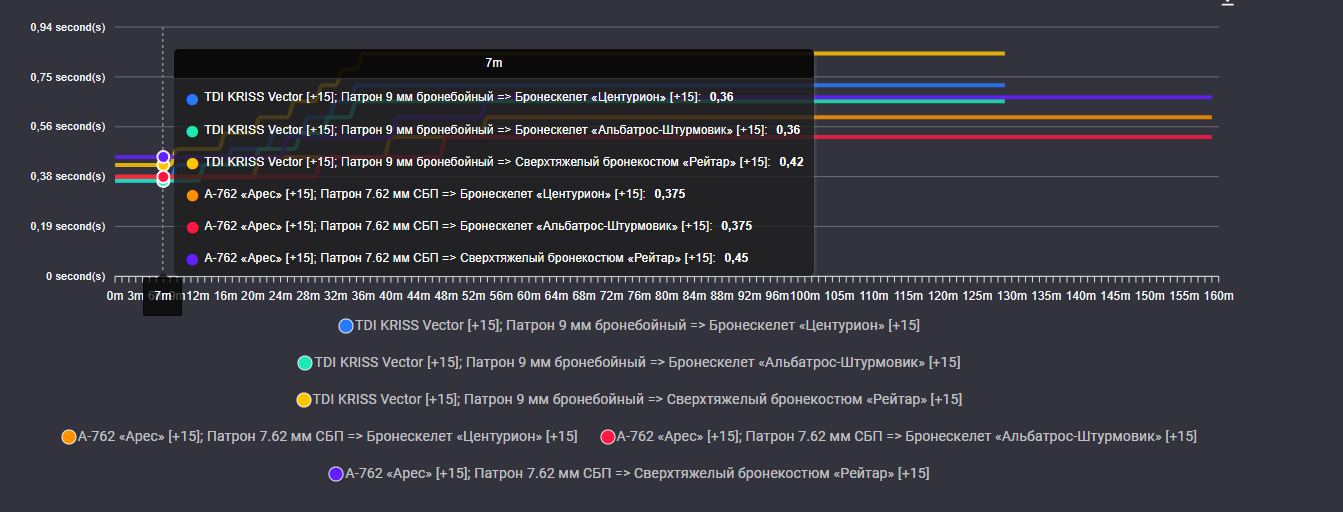The width and height of the screenshot is (1343, 512).
Task: Click x-axis label '56m'
Action: point(501,297)
